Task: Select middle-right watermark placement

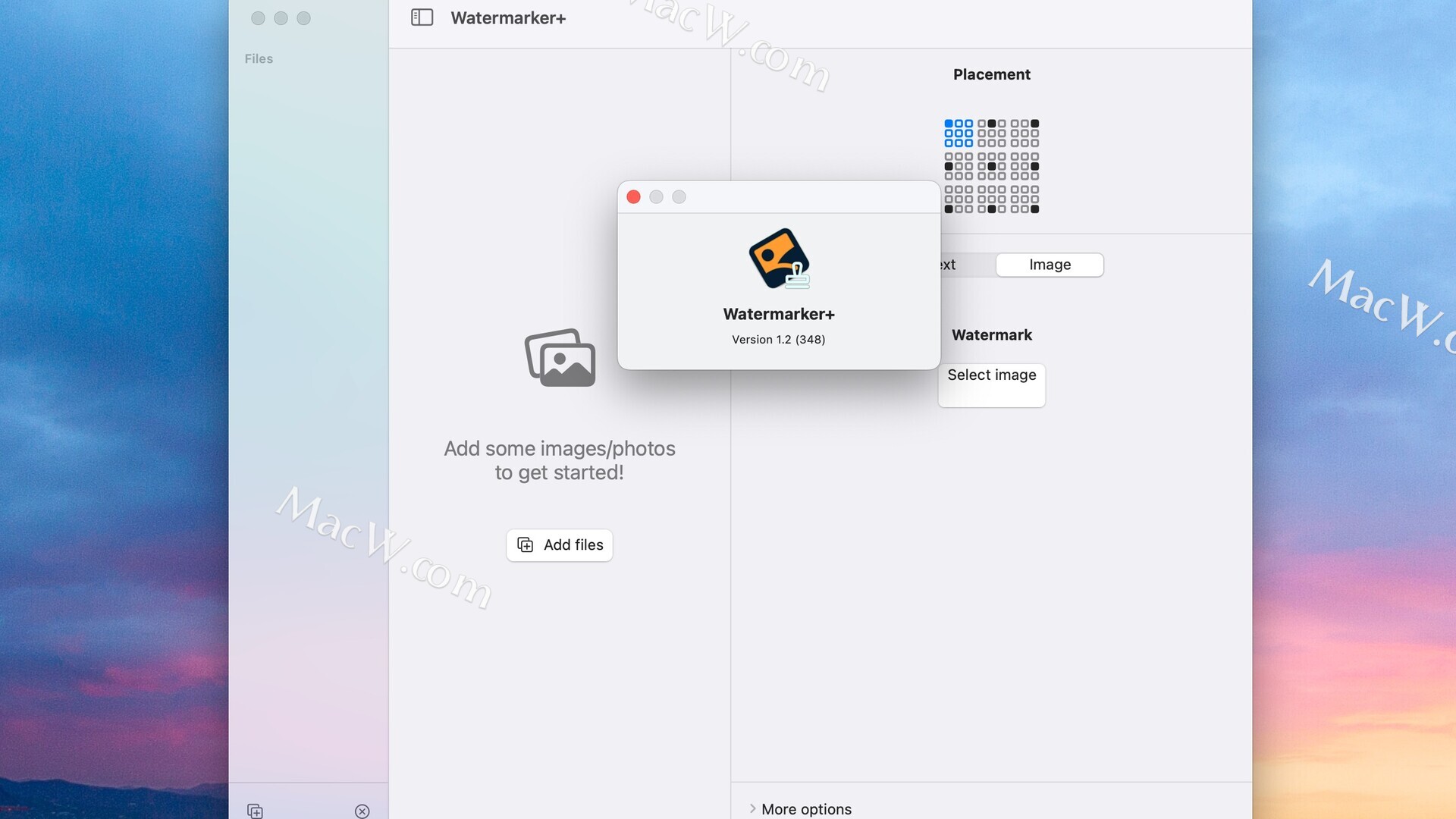Action: pos(1025,166)
